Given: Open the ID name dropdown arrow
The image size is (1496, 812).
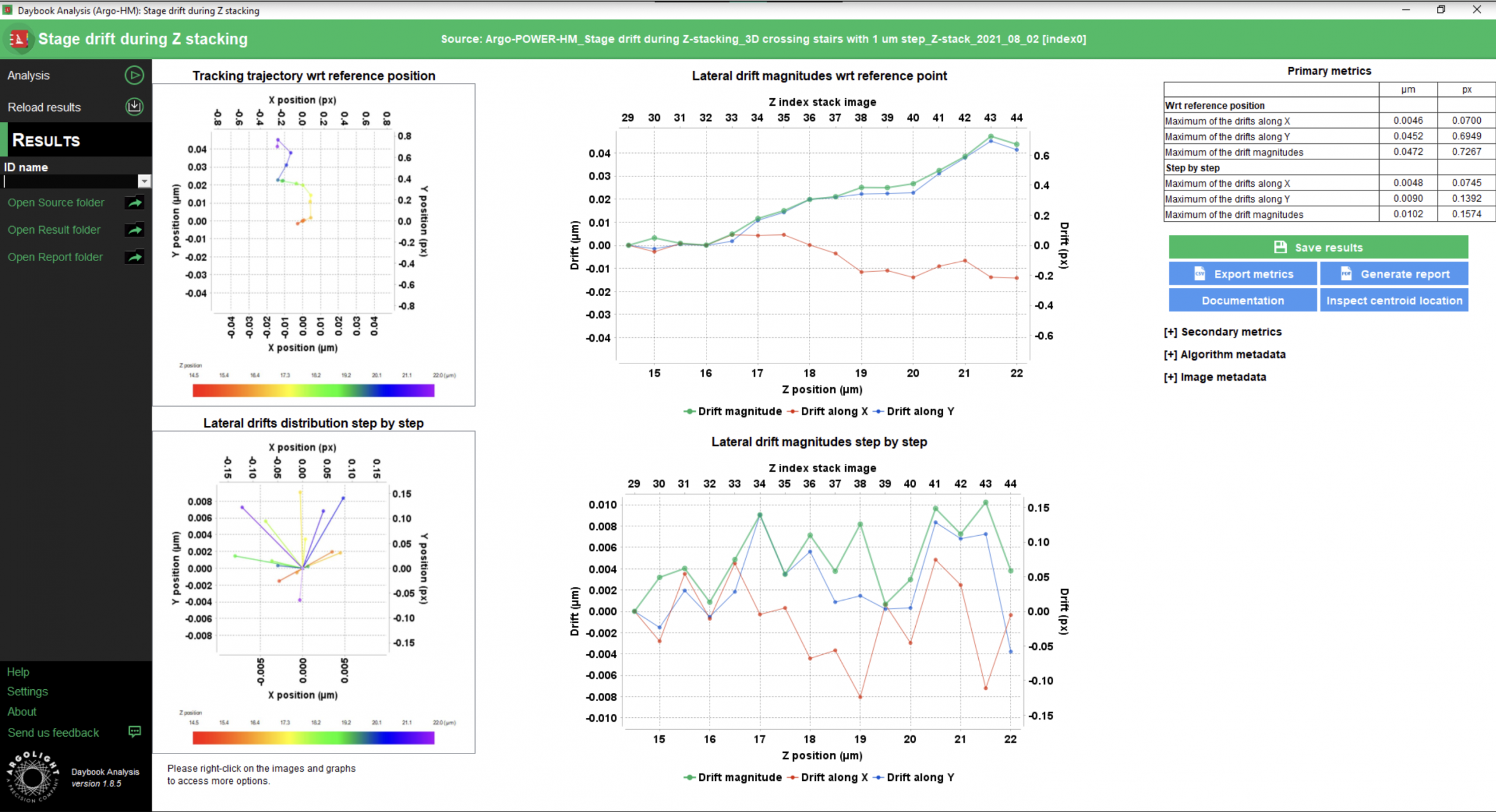Looking at the screenshot, I should tap(144, 181).
